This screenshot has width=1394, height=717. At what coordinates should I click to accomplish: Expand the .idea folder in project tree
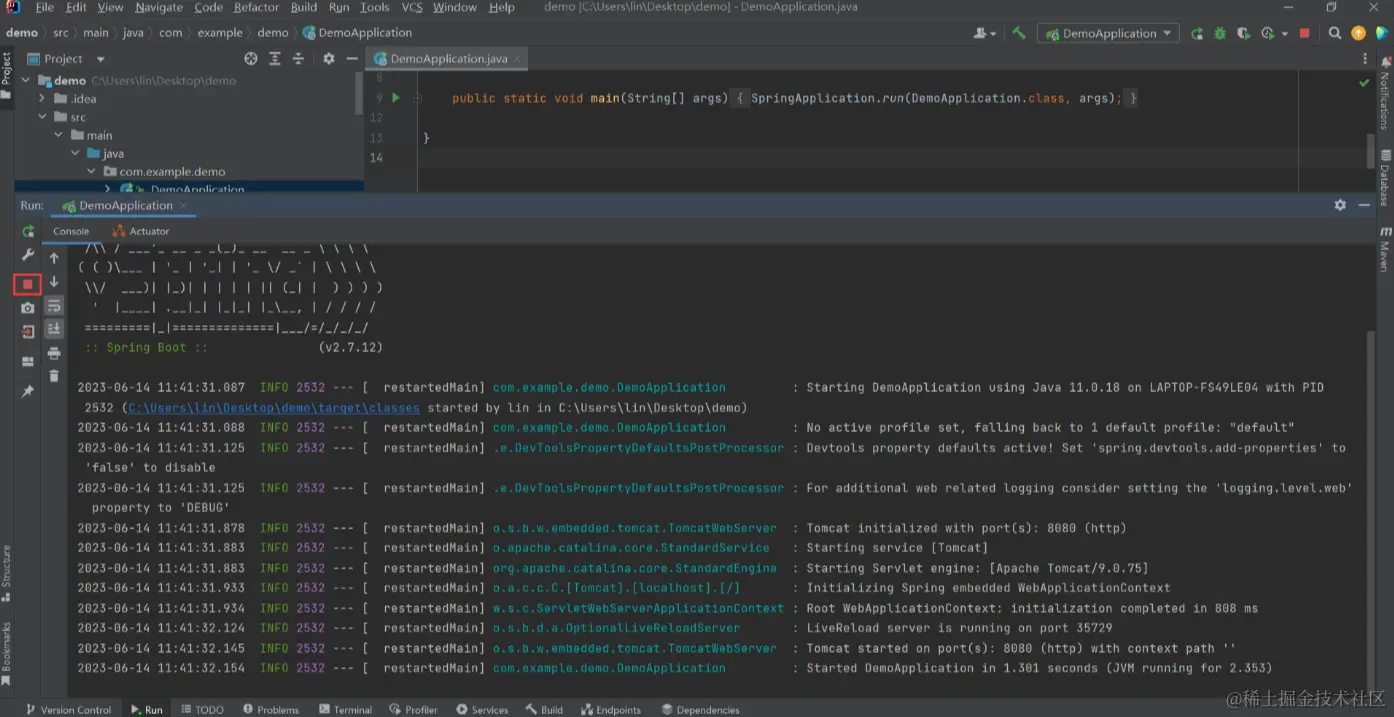click(x=42, y=99)
